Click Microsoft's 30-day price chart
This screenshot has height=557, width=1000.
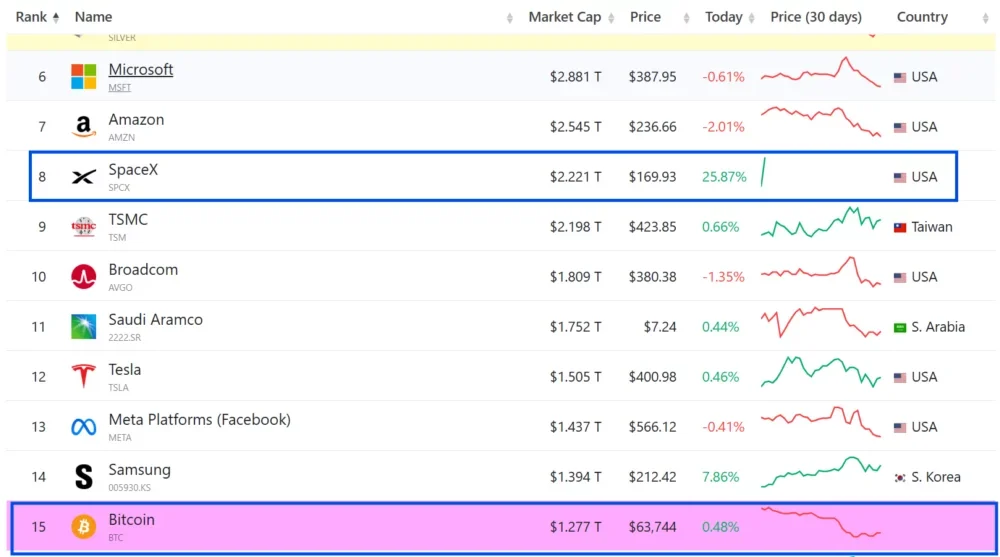coord(821,72)
